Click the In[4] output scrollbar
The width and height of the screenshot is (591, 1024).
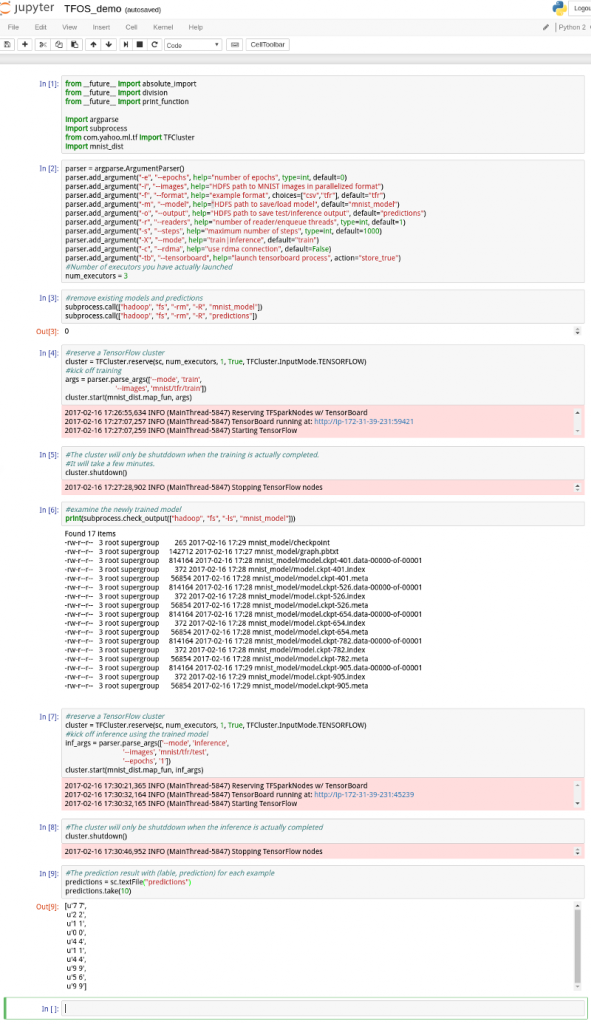tap(577, 422)
